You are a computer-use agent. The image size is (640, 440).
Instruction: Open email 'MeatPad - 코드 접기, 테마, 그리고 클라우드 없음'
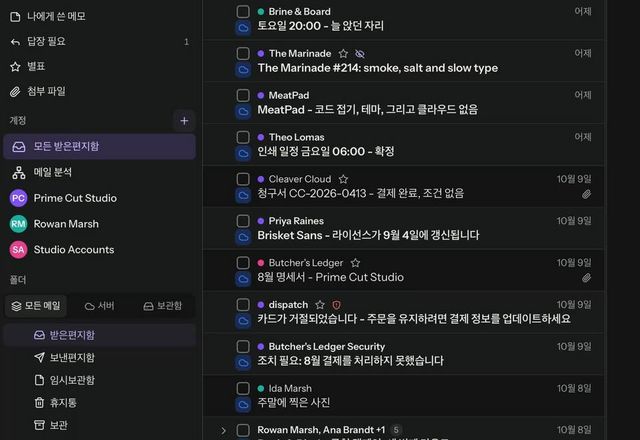tap(367, 110)
